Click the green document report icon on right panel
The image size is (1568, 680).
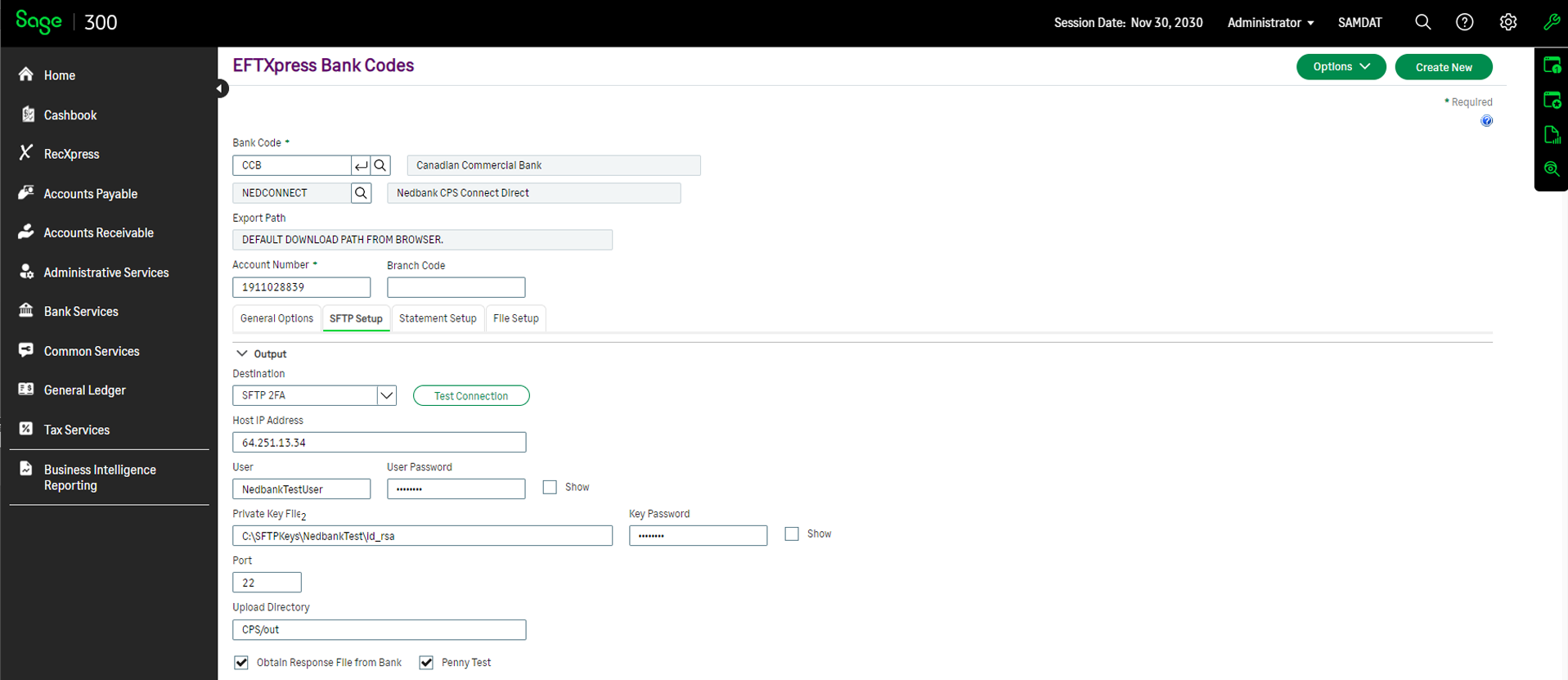coord(1552,134)
